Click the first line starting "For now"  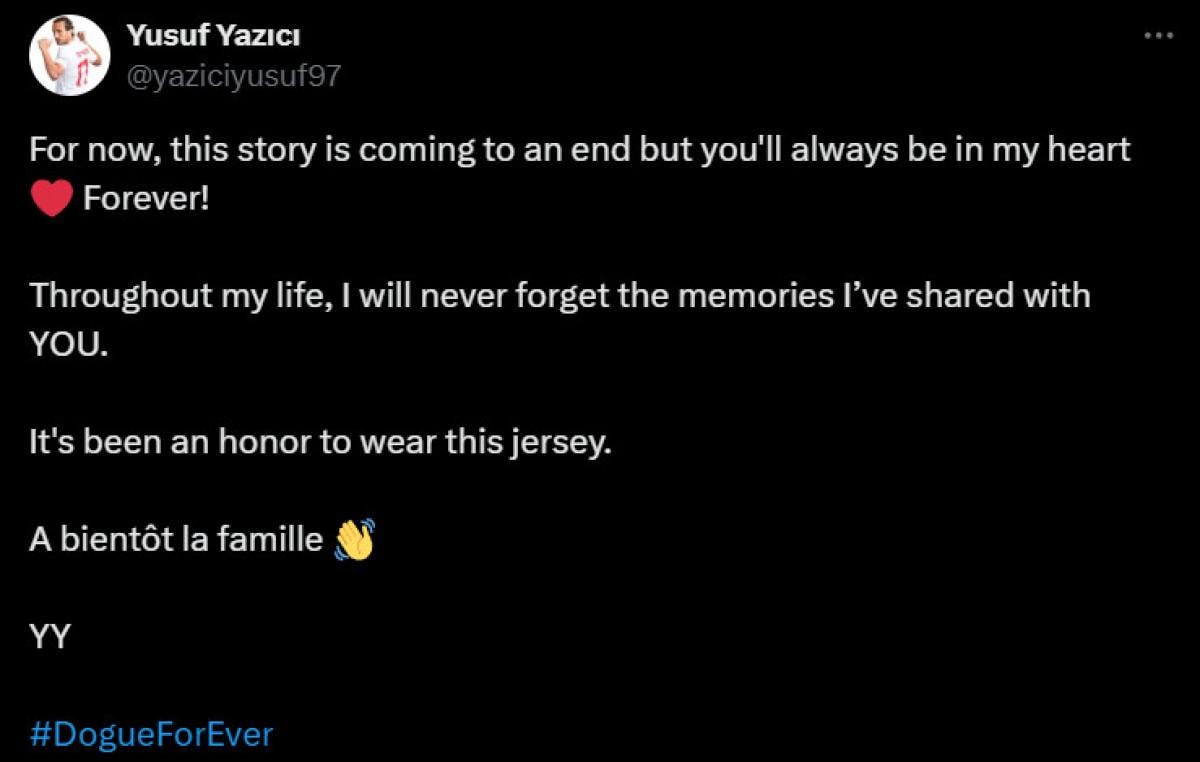click(x=580, y=150)
